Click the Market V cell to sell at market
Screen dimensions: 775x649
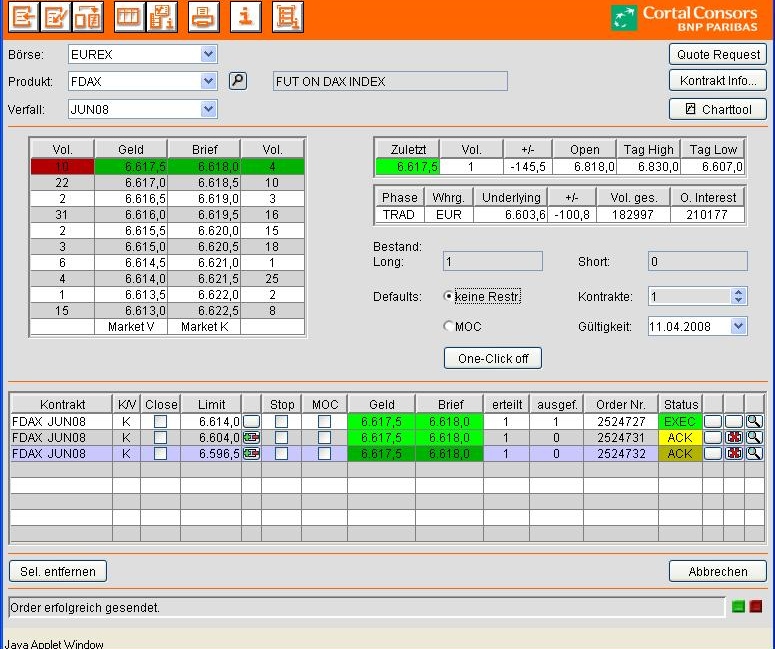coord(131,327)
